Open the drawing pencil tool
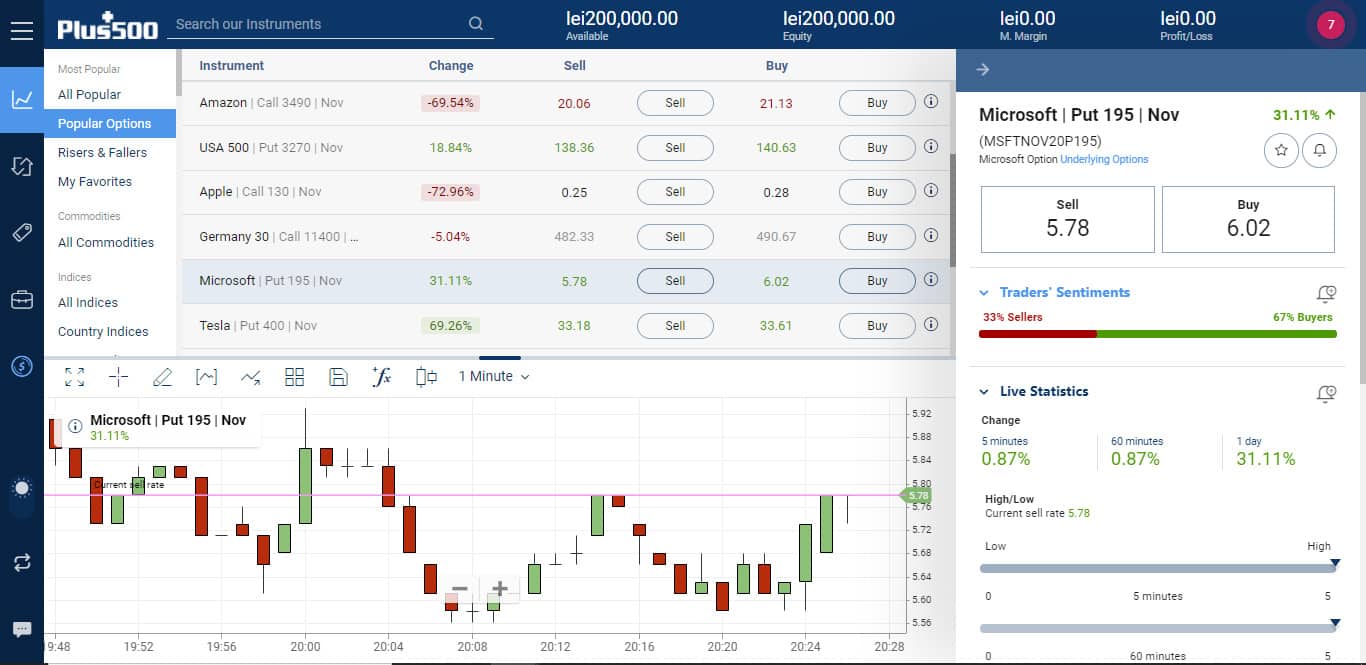The width and height of the screenshot is (1366, 665). point(162,377)
